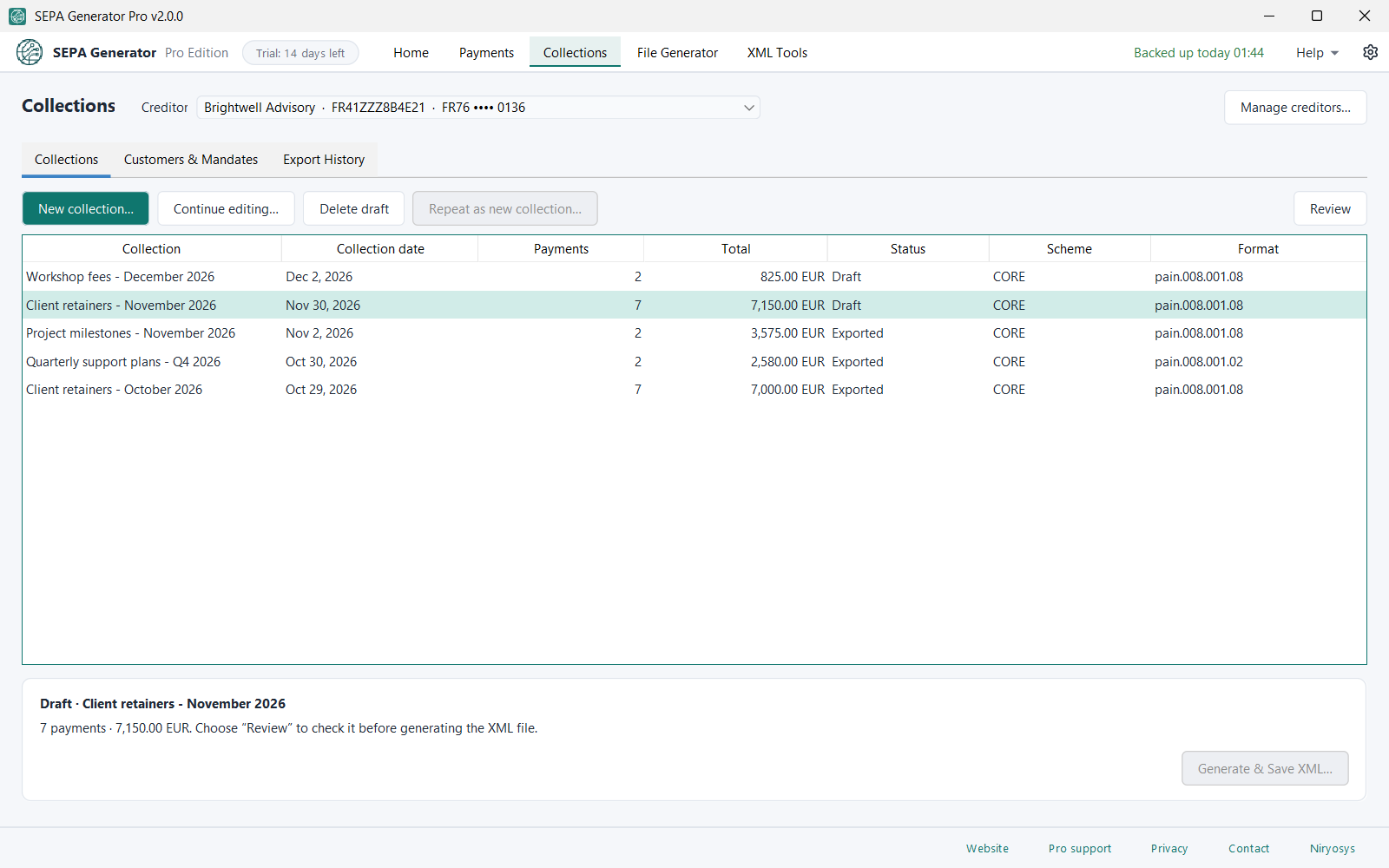Open the settings gear icon
This screenshot has width=1389, height=868.
pyautogui.click(x=1370, y=52)
